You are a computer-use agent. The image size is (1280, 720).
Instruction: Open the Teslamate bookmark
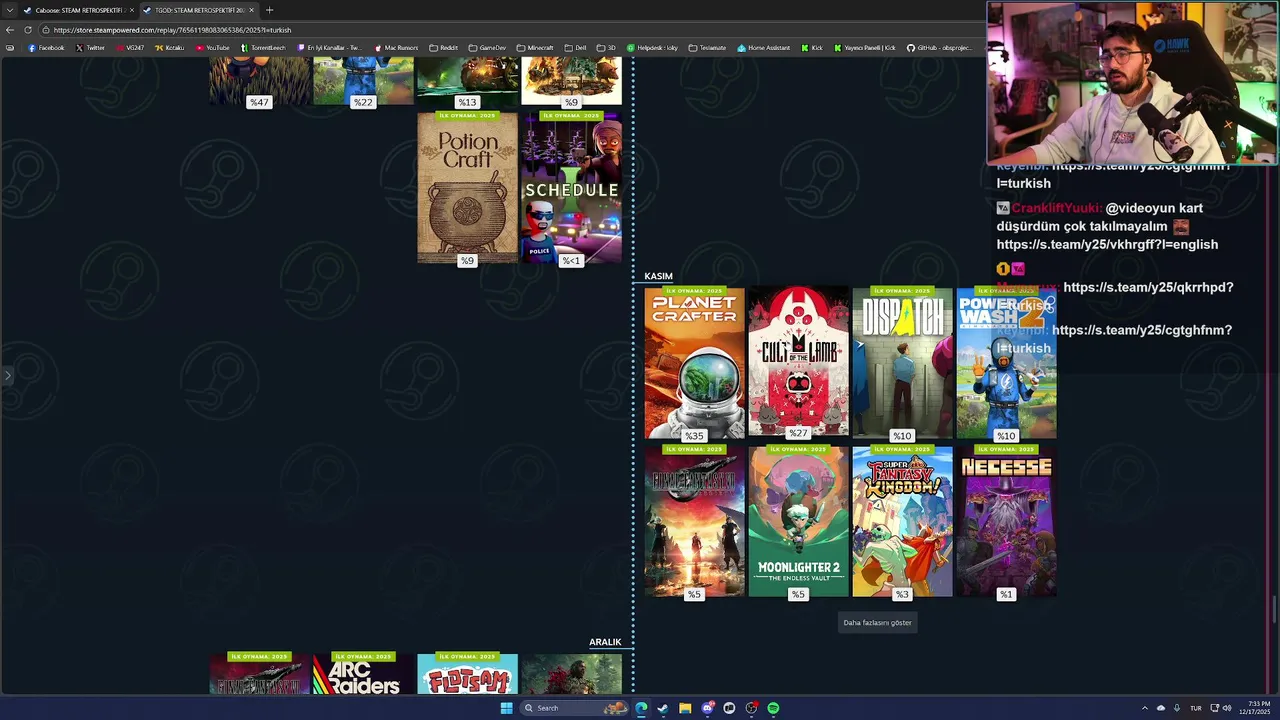707,48
